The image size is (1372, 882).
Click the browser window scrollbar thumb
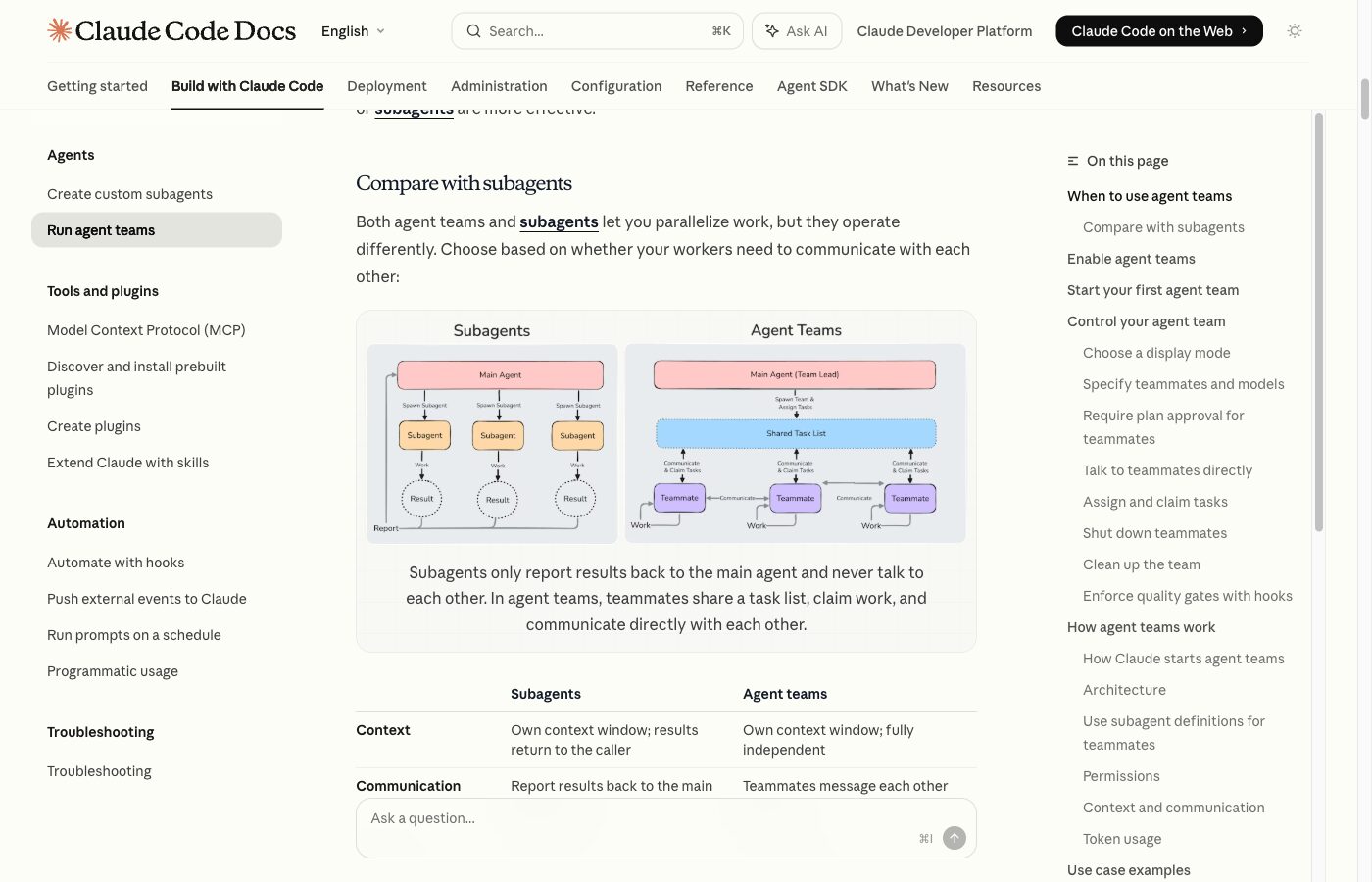tap(1364, 98)
